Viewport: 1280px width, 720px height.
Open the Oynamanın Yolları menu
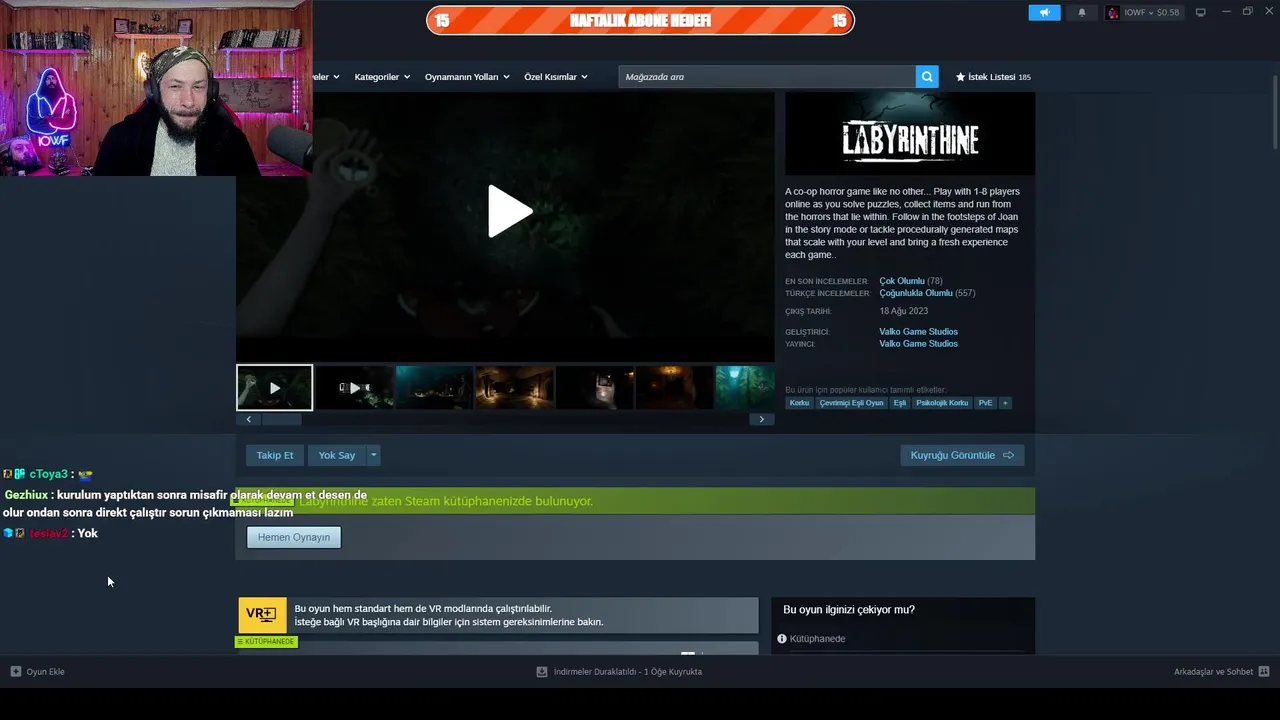pyautogui.click(x=467, y=77)
